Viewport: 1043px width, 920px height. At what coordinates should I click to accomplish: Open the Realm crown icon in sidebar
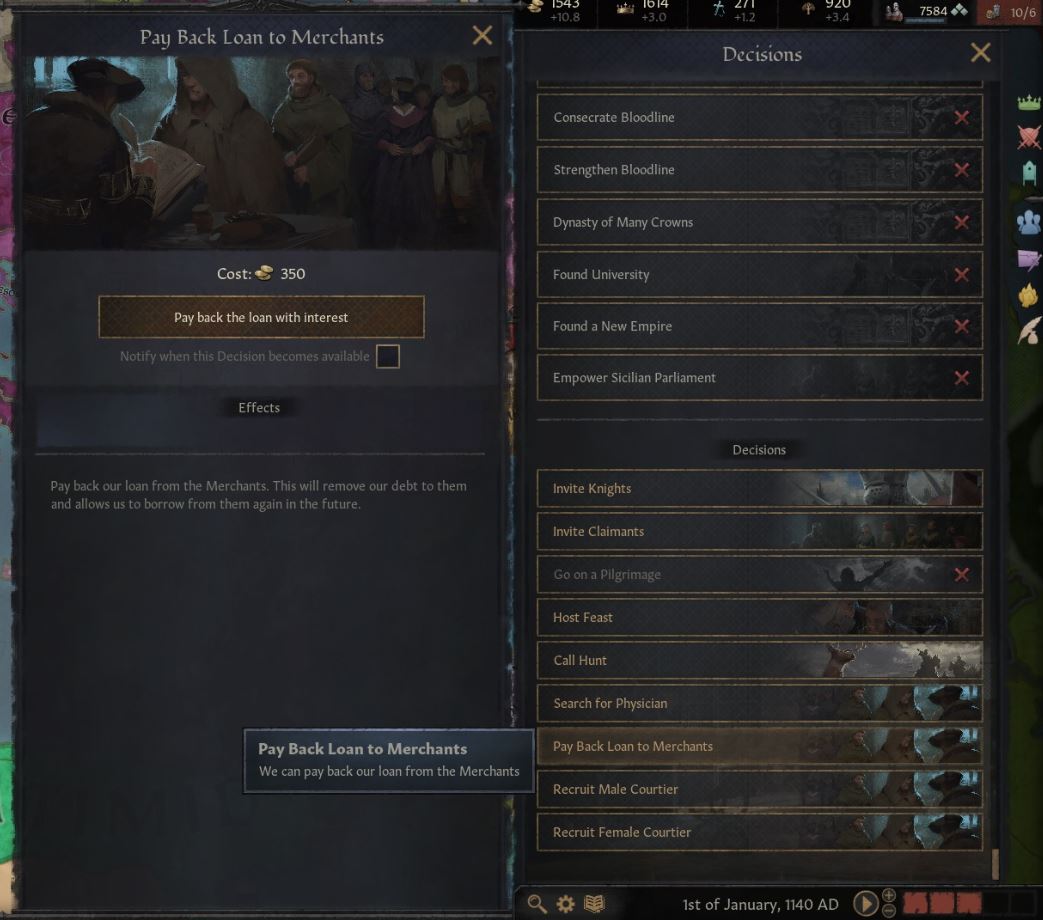(1029, 102)
